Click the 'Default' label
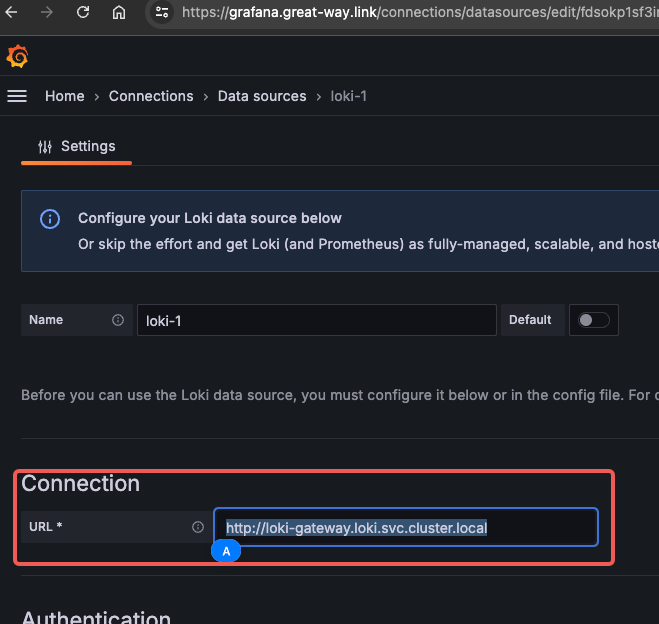This screenshot has height=624, width=659. click(530, 320)
